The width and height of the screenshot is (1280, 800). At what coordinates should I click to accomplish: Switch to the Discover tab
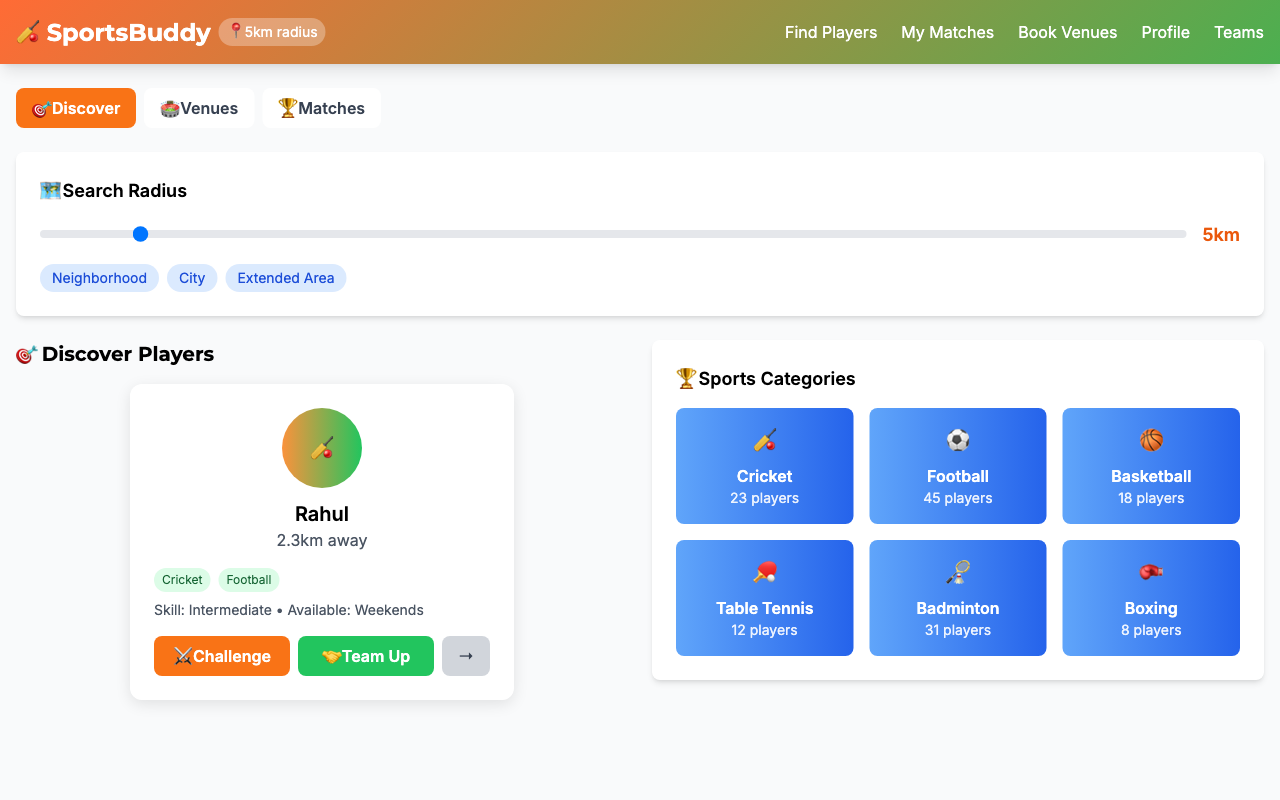pyautogui.click(x=75, y=108)
